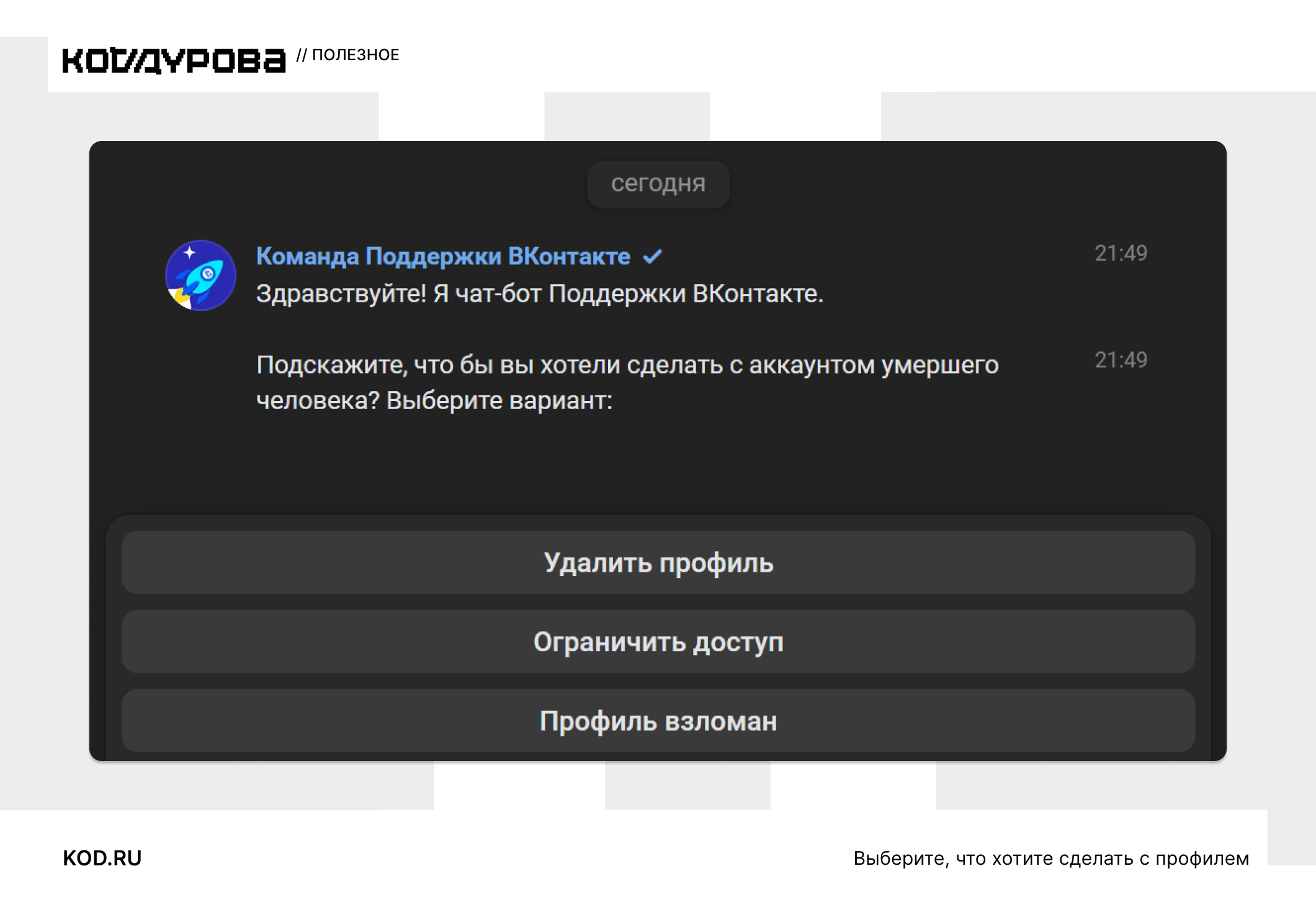Click the caption "Выберите, что хотите сделать с профилем"
Image resolution: width=1316 pixels, height=902 pixels.
(x=1051, y=859)
